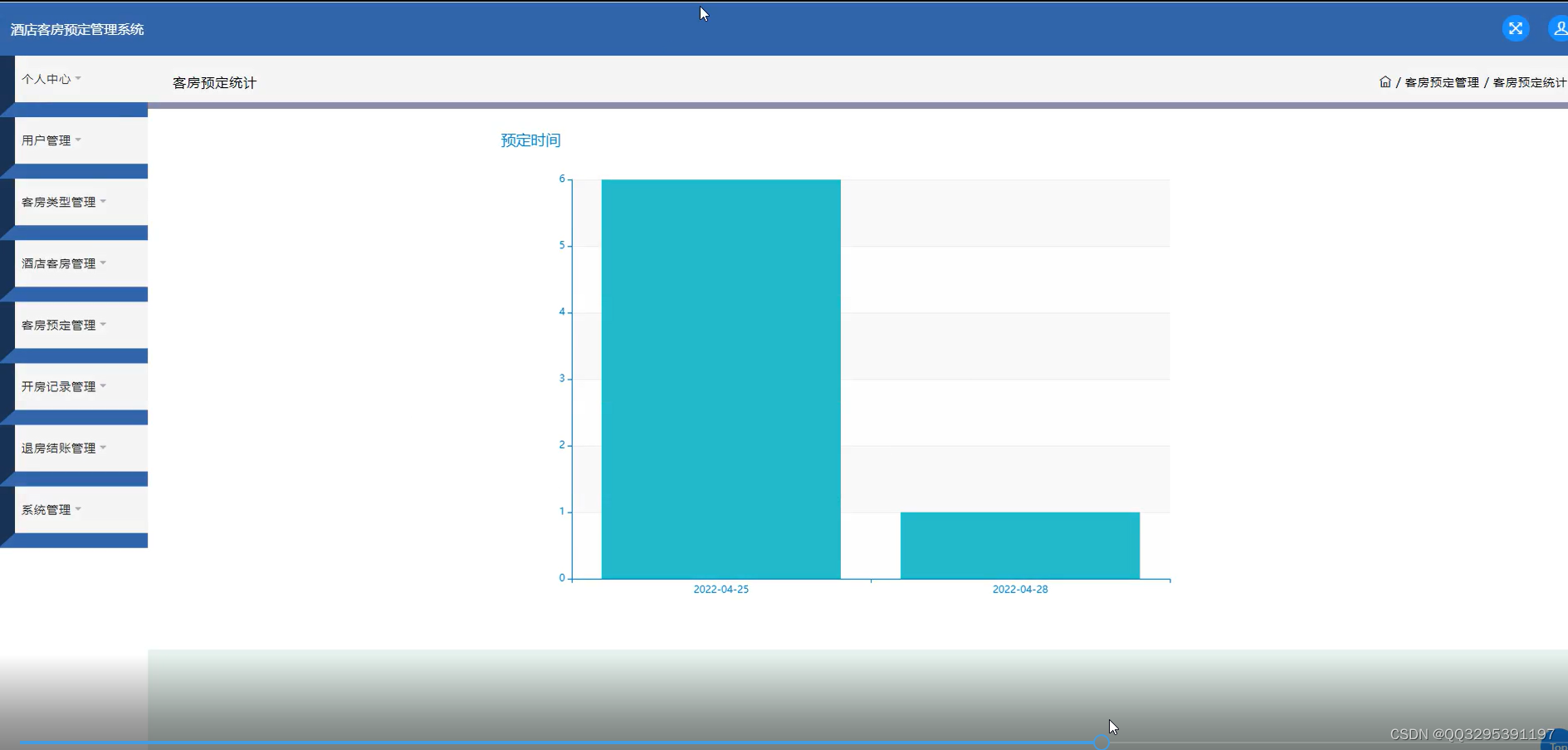Expand the 退房结账管理 menu

[x=81, y=448]
